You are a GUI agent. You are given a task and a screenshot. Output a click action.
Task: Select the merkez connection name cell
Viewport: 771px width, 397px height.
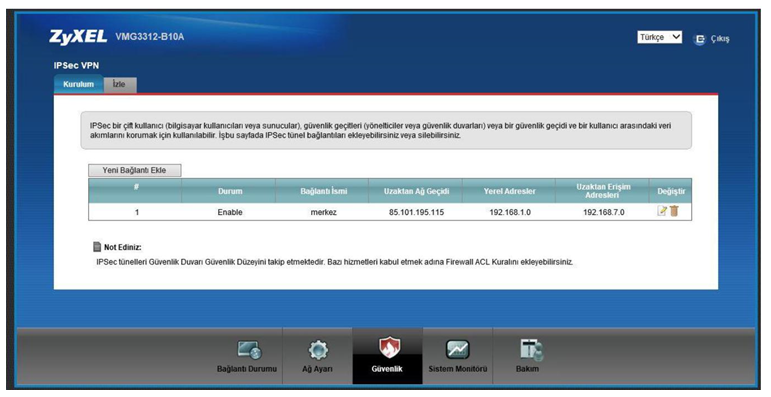pyautogui.click(x=324, y=212)
